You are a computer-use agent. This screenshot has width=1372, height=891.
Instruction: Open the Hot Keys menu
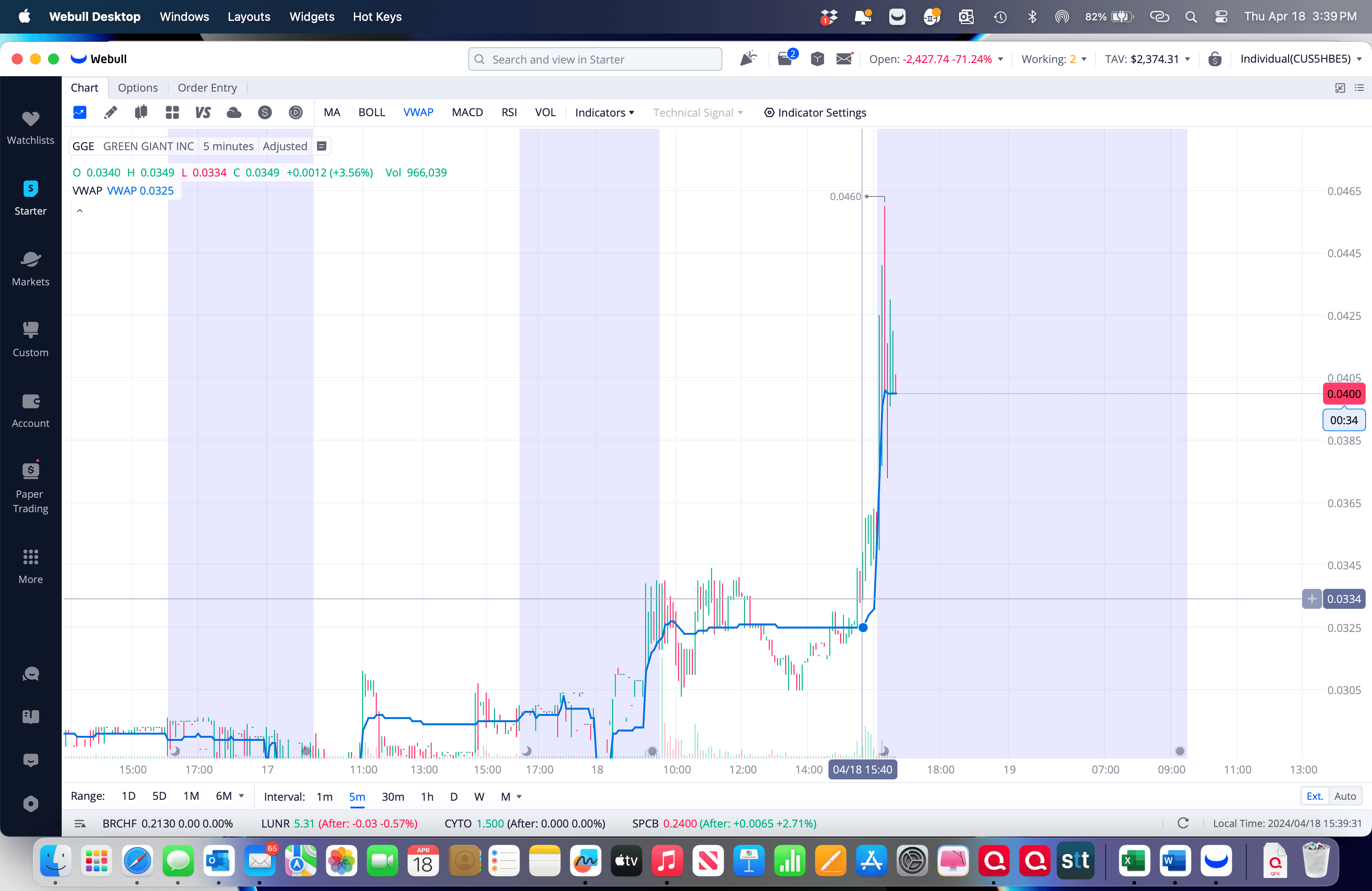[x=377, y=16]
